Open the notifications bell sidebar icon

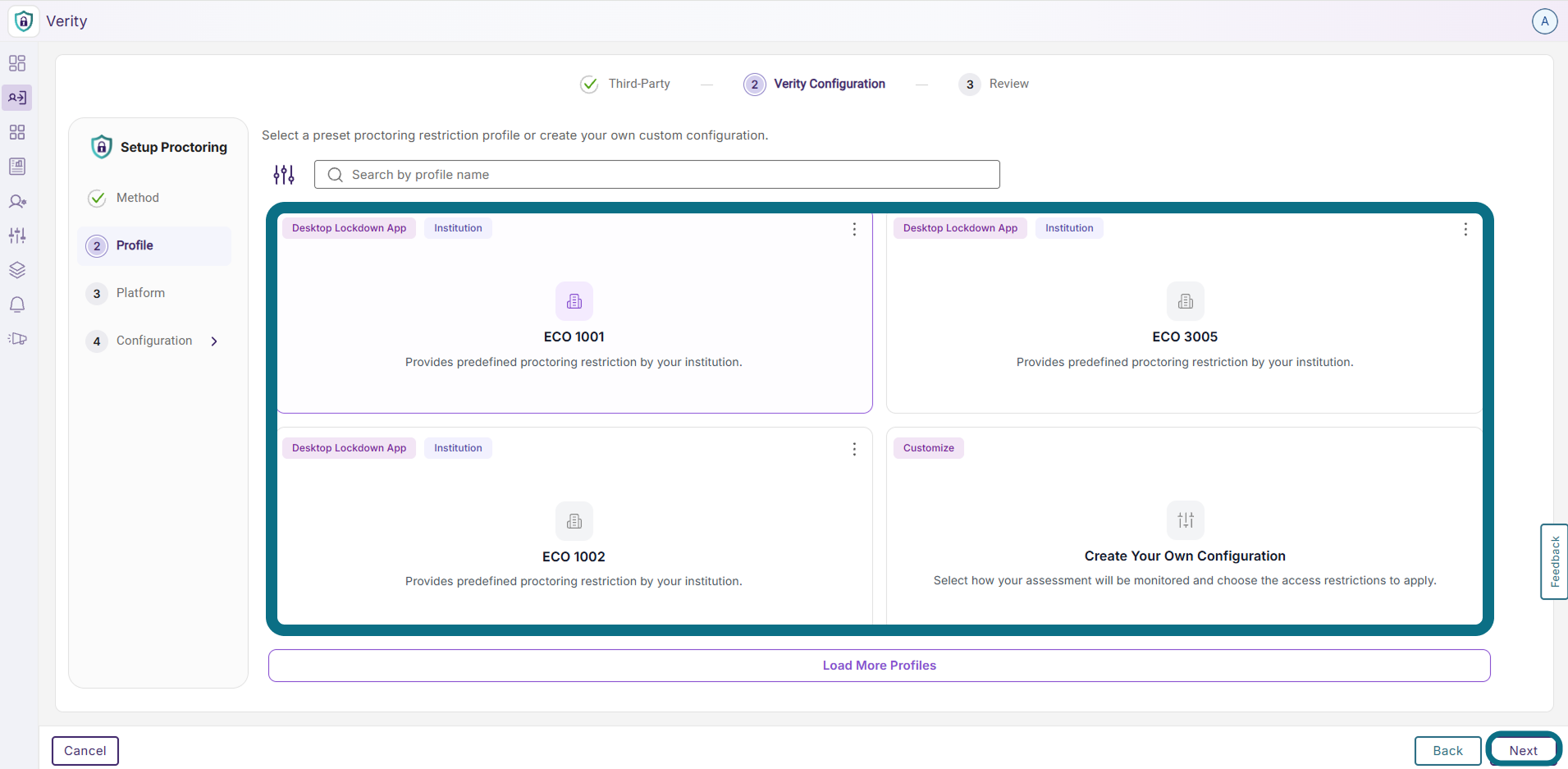tap(17, 304)
